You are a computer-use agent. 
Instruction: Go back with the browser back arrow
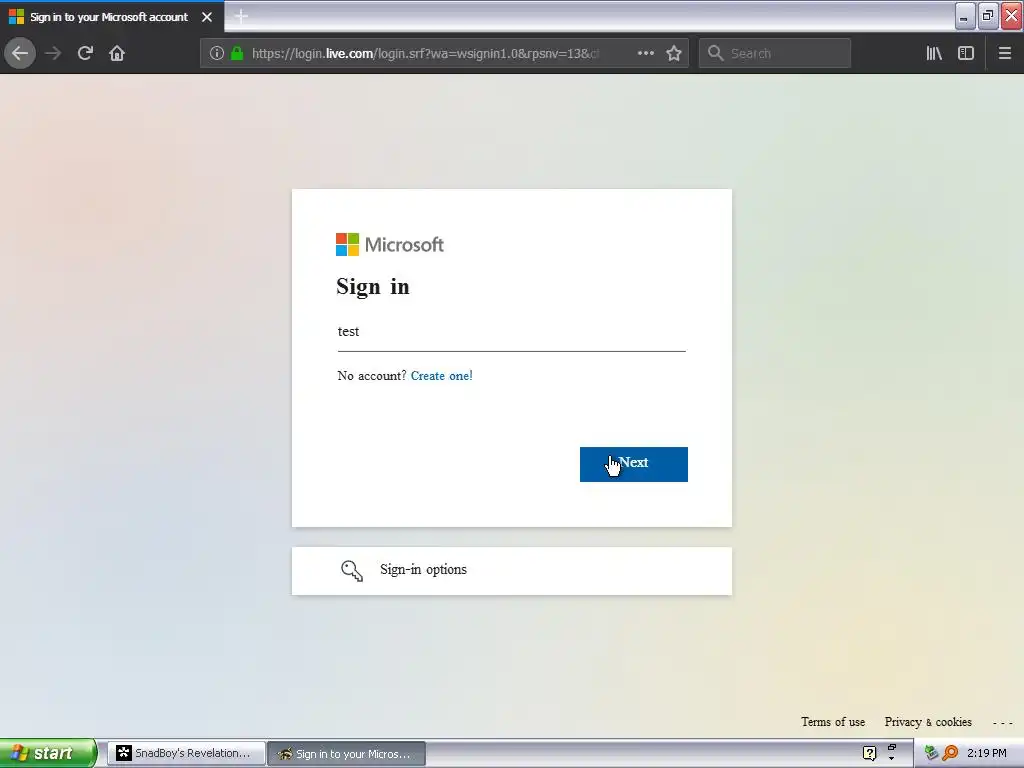click(x=20, y=53)
